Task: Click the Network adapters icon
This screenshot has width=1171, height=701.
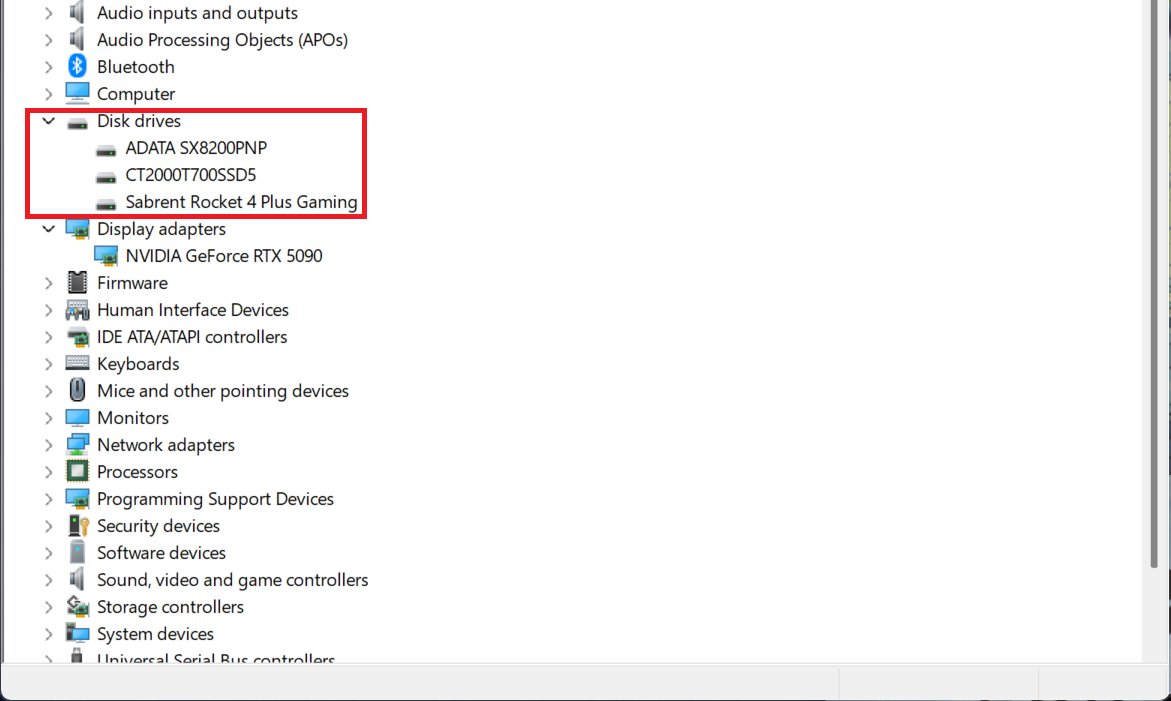Action: pyautogui.click(x=77, y=444)
